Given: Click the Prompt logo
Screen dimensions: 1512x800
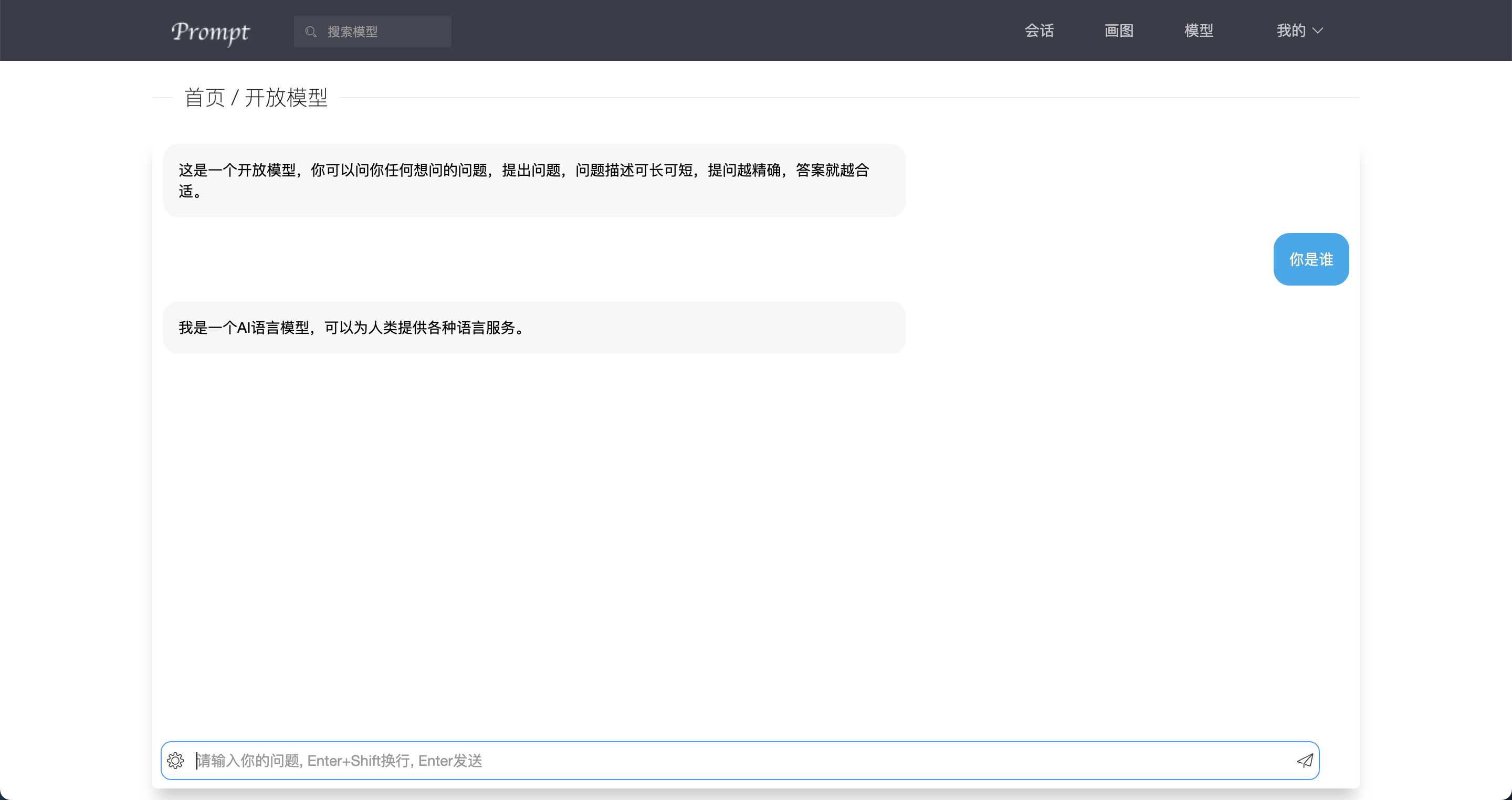Looking at the screenshot, I should [210, 31].
